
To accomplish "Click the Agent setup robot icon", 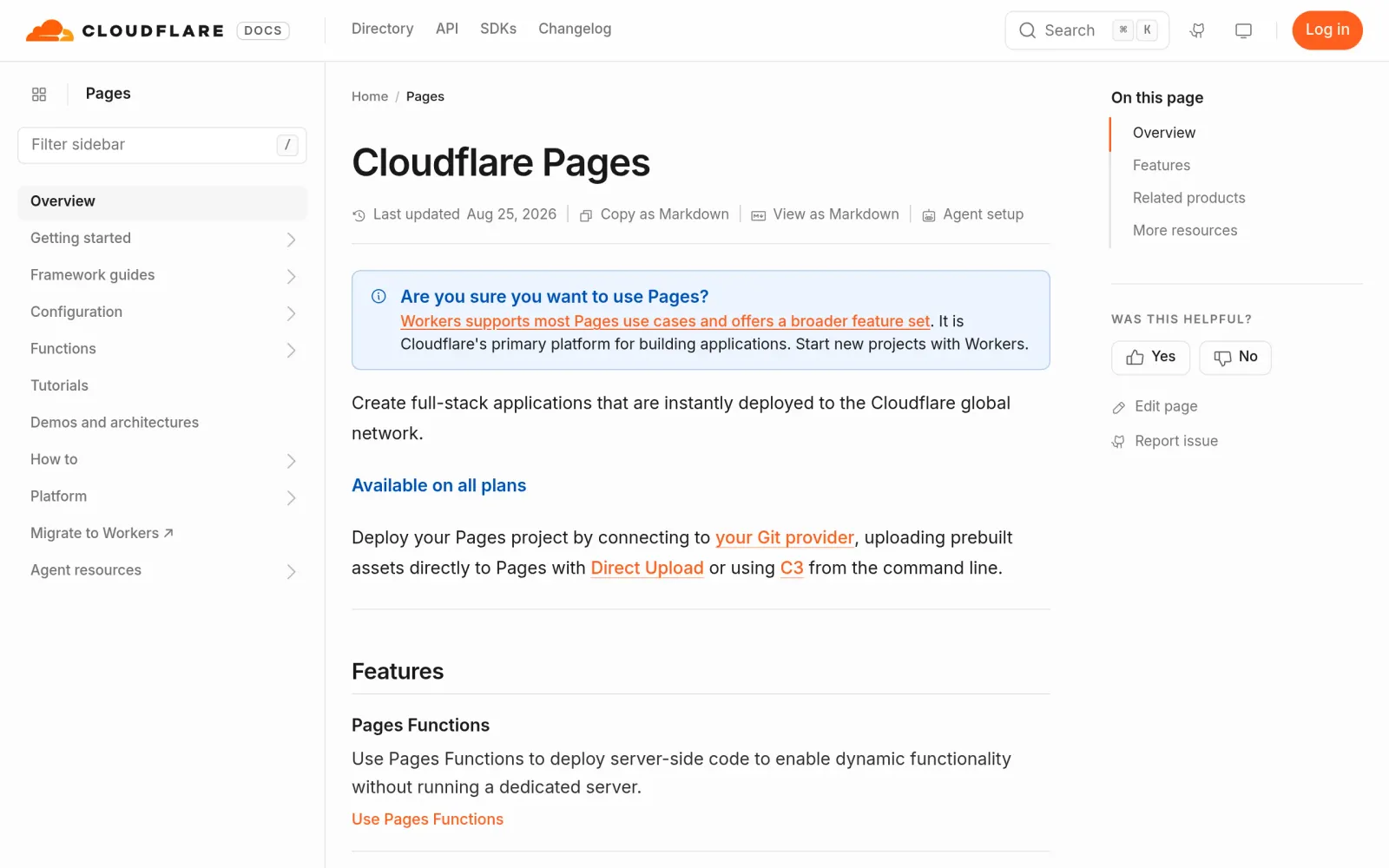I will (x=928, y=215).
